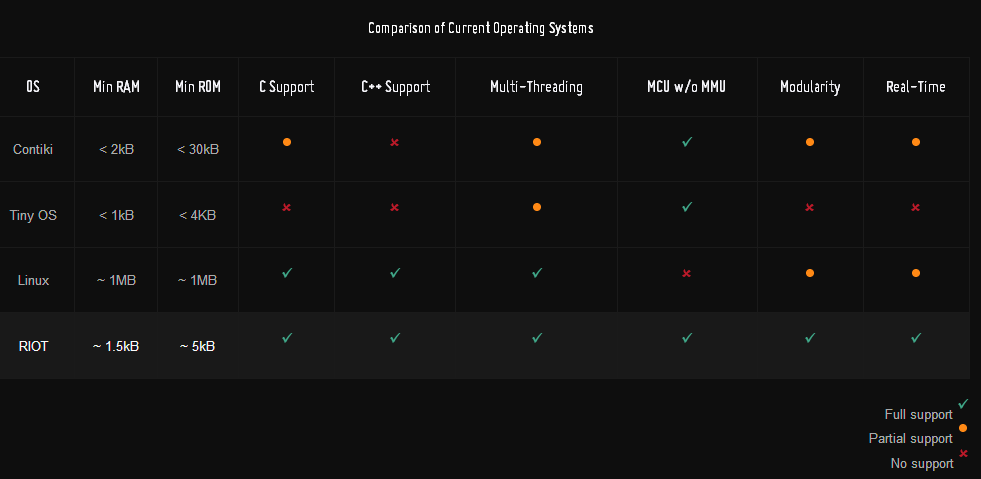Click the Min RAM column header
The image size is (981, 479).
pos(116,87)
